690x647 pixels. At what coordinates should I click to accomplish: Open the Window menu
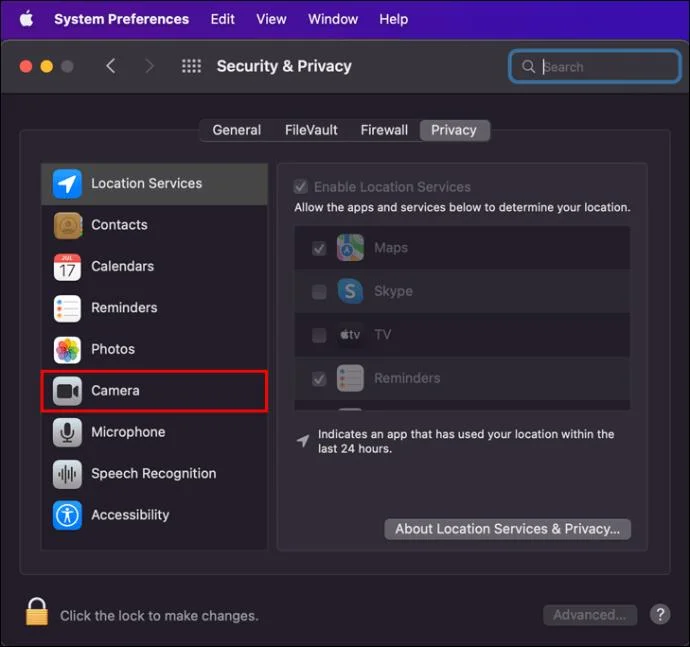pyautogui.click(x=333, y=19)
